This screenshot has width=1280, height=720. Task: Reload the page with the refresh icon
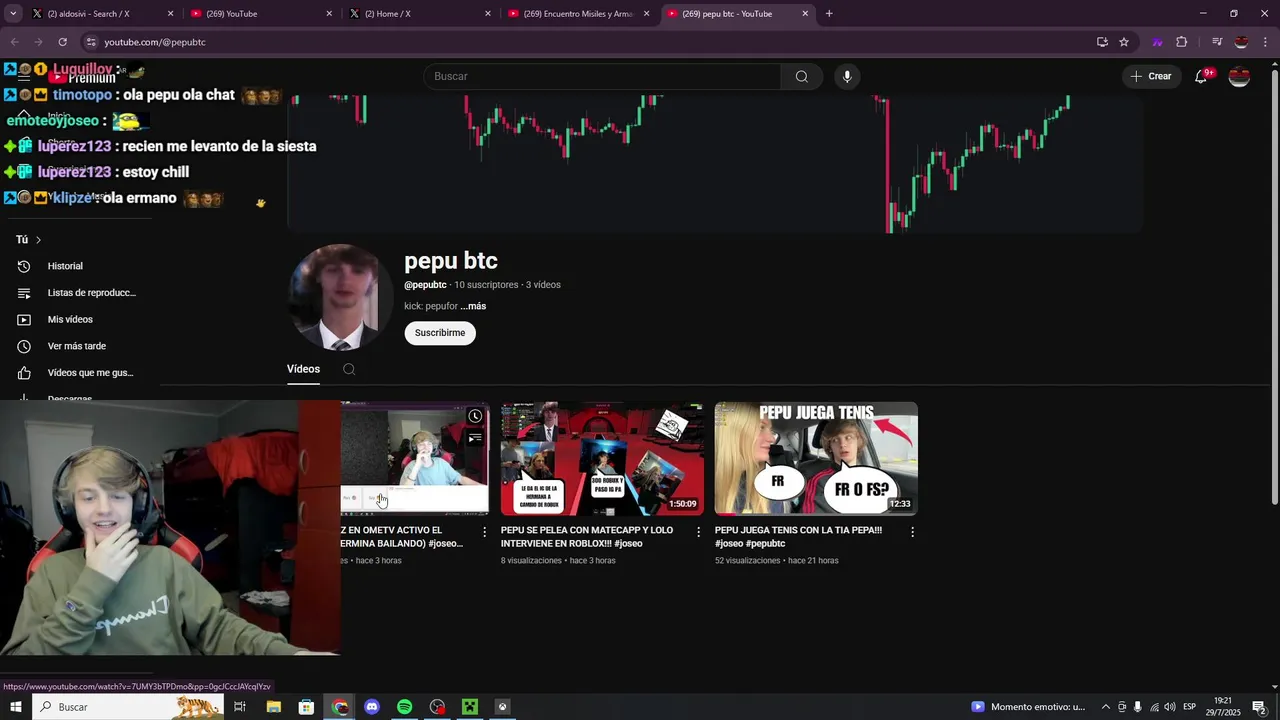coord(62,42)
